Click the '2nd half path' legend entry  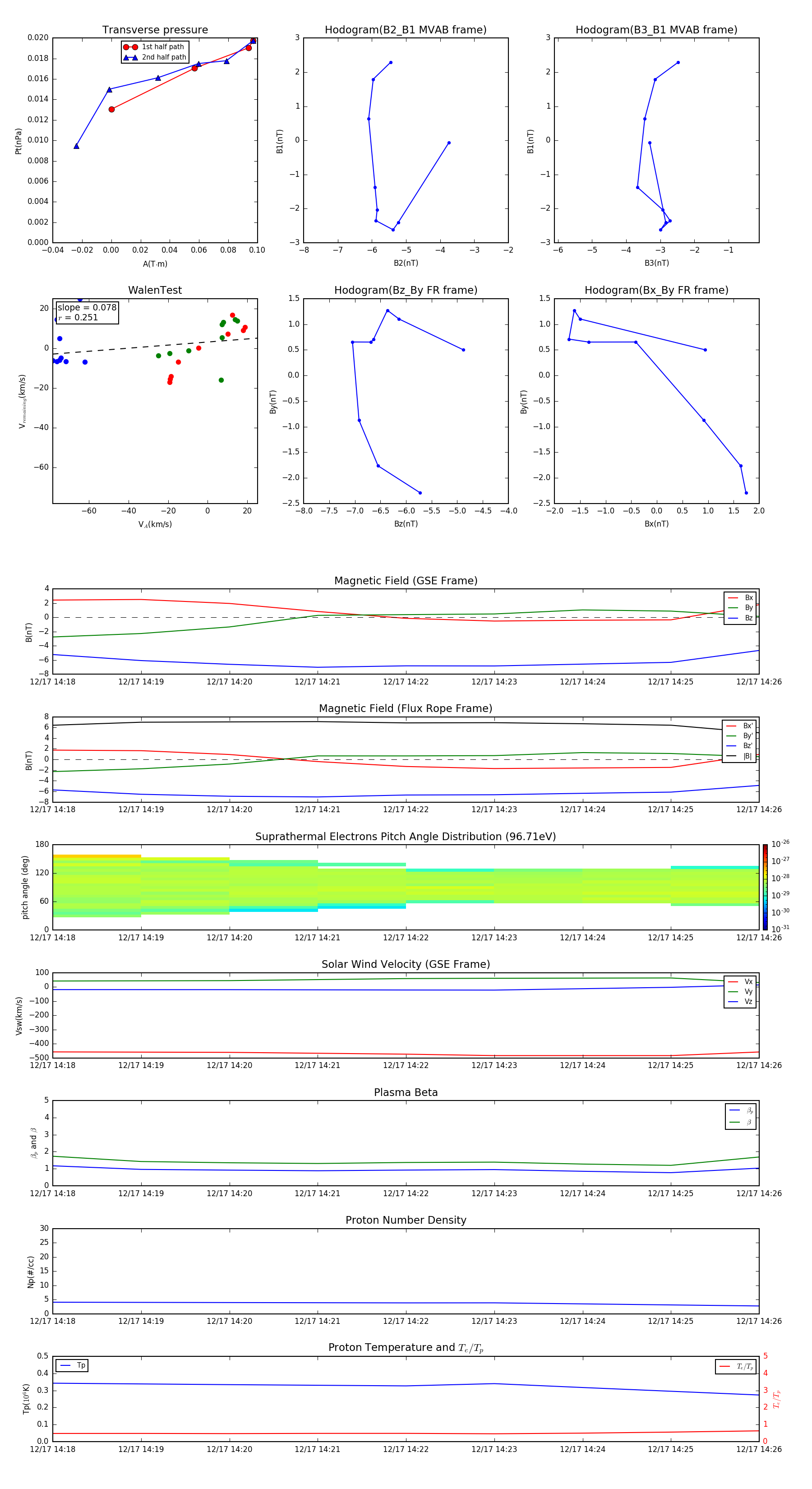(x=155, y=57)
